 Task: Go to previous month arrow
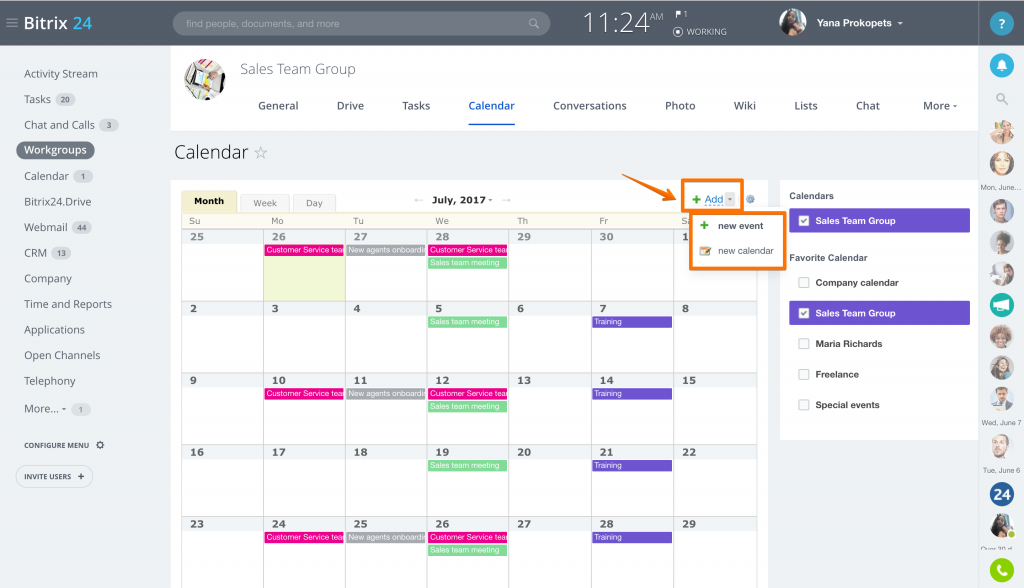(418, 200)
